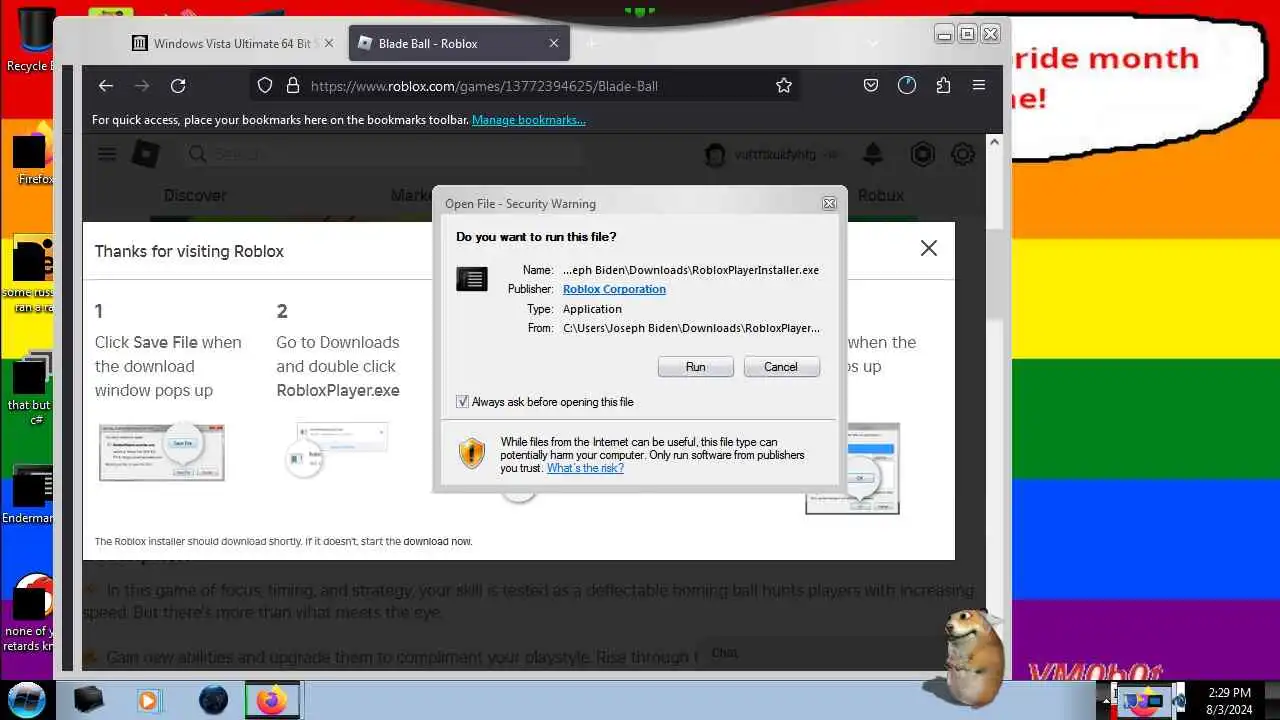Bookmark this page with the star
The width and height of the screenshot is (1280, 720).
pyautogui.click(x=784, y=86)
